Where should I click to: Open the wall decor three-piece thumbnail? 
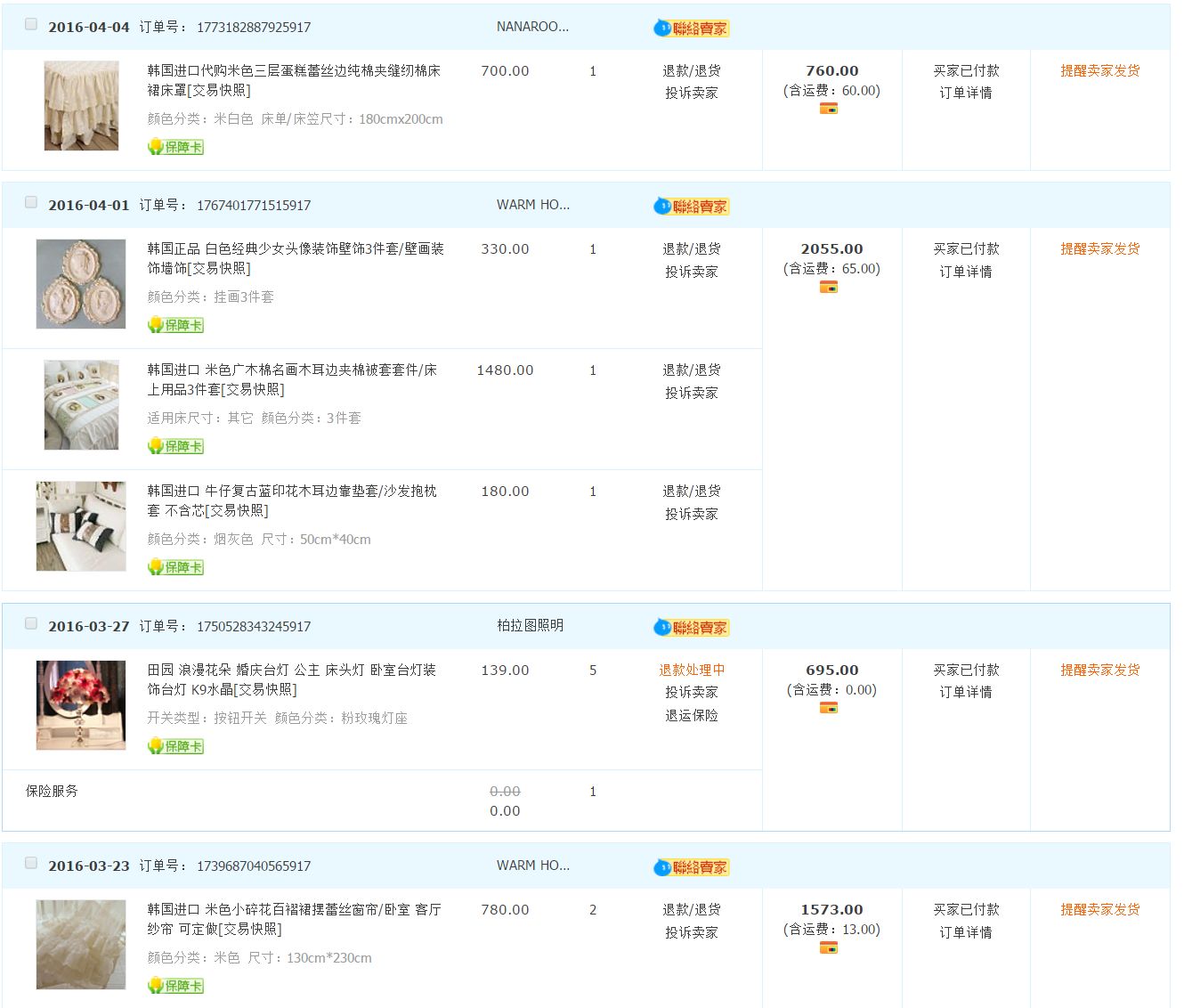81,284
